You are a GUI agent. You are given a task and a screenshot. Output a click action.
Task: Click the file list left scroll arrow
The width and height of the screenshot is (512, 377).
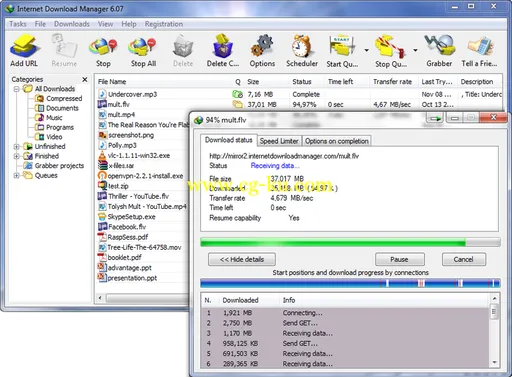[100, 298]
